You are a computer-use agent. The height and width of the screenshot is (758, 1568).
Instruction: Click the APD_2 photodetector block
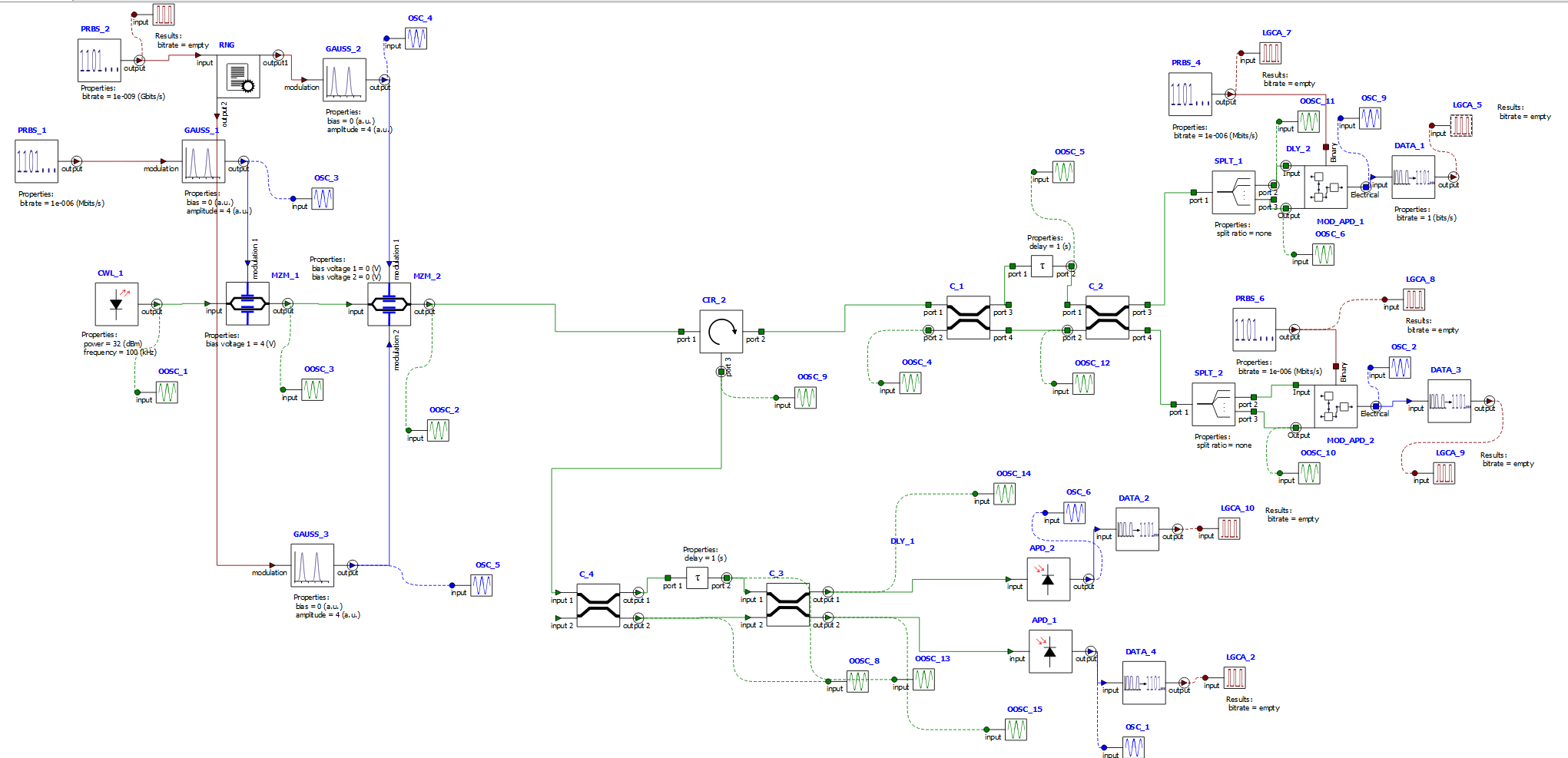coord(1048,580)
